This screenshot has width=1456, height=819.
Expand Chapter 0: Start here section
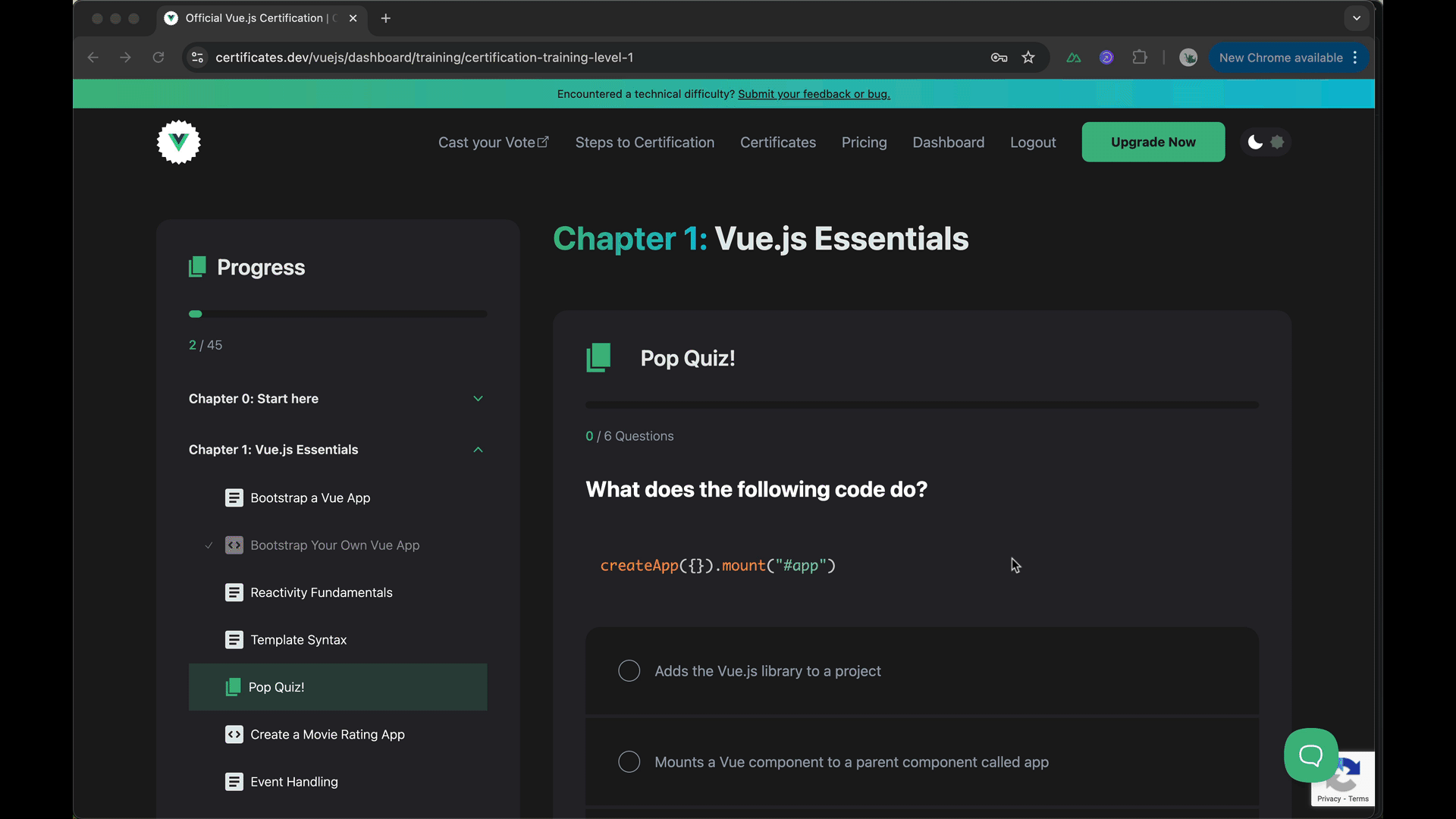(337, 399)
